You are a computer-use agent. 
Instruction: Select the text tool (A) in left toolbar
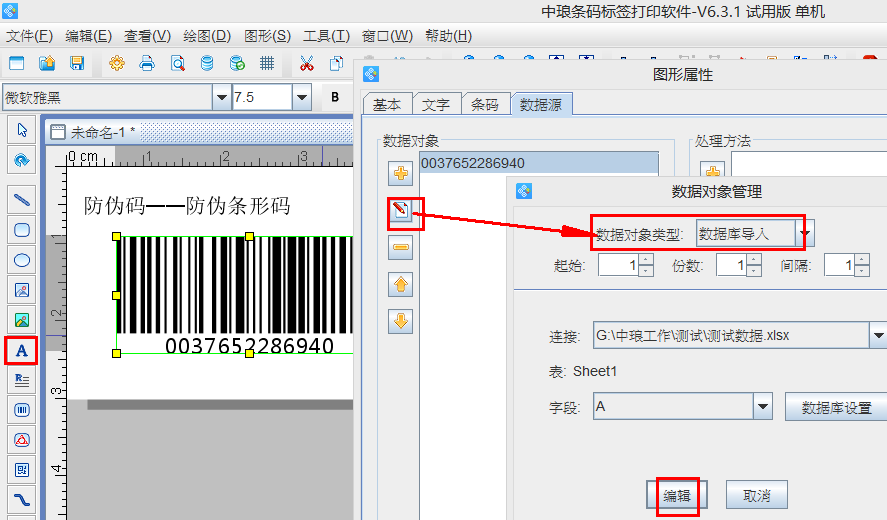(x=21, y=351)
